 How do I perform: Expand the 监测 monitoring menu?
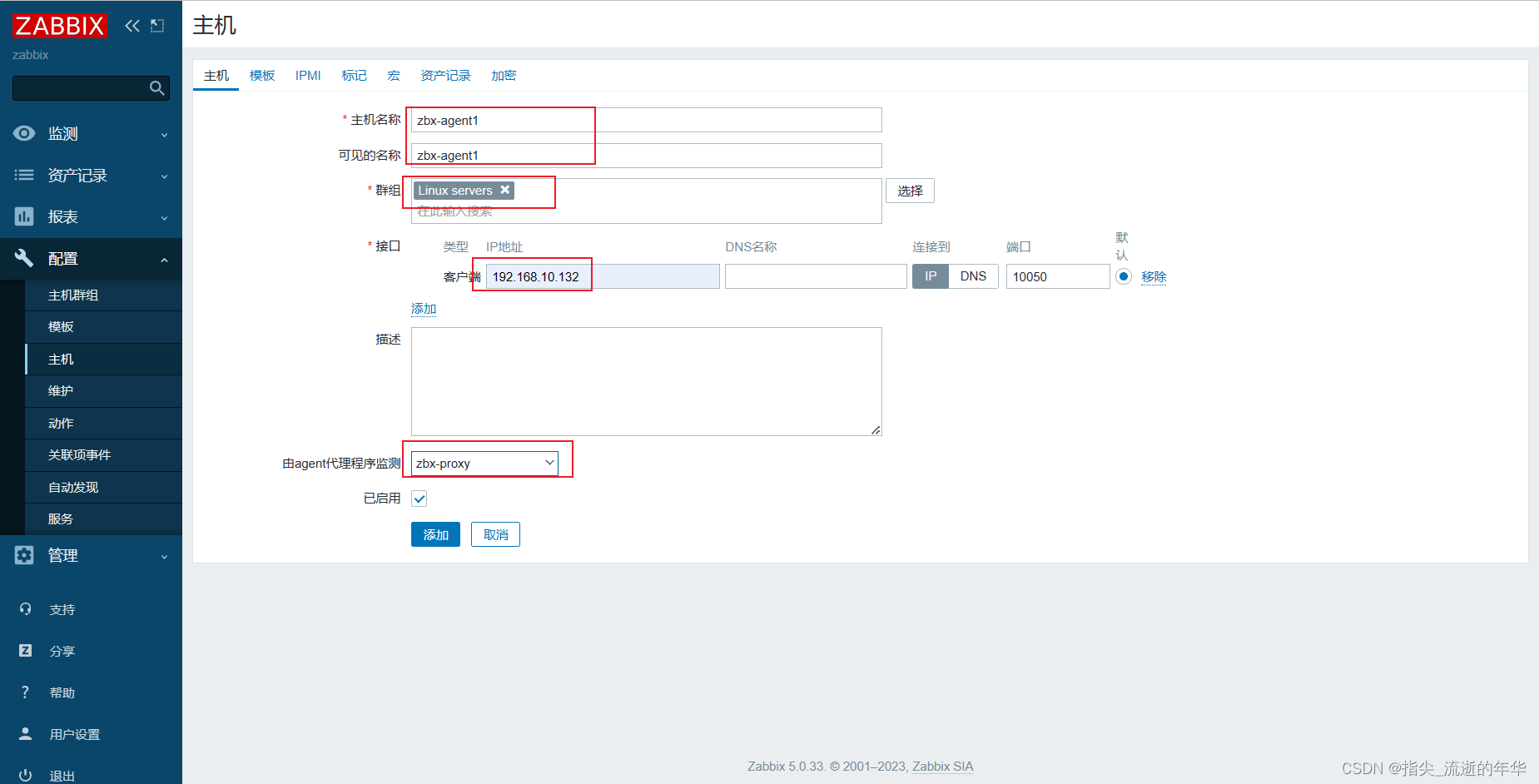point(91,133)
